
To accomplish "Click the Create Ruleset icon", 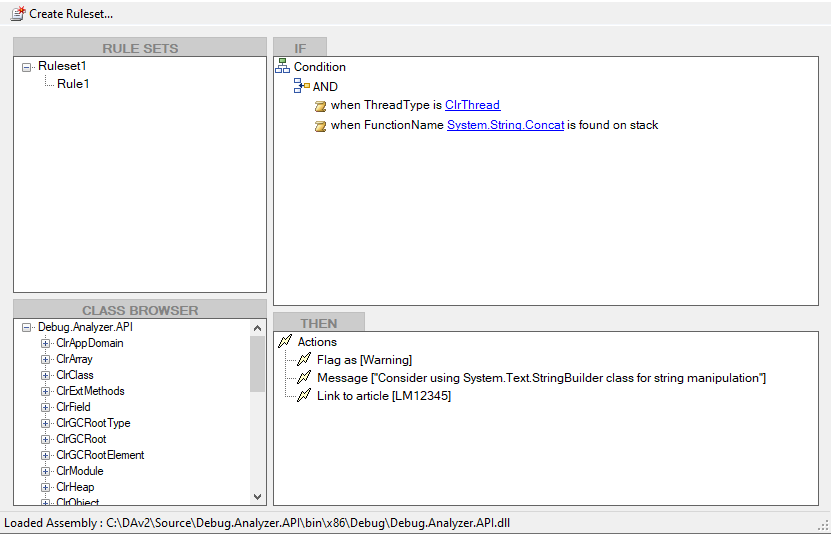I will (x=18, y=13).
